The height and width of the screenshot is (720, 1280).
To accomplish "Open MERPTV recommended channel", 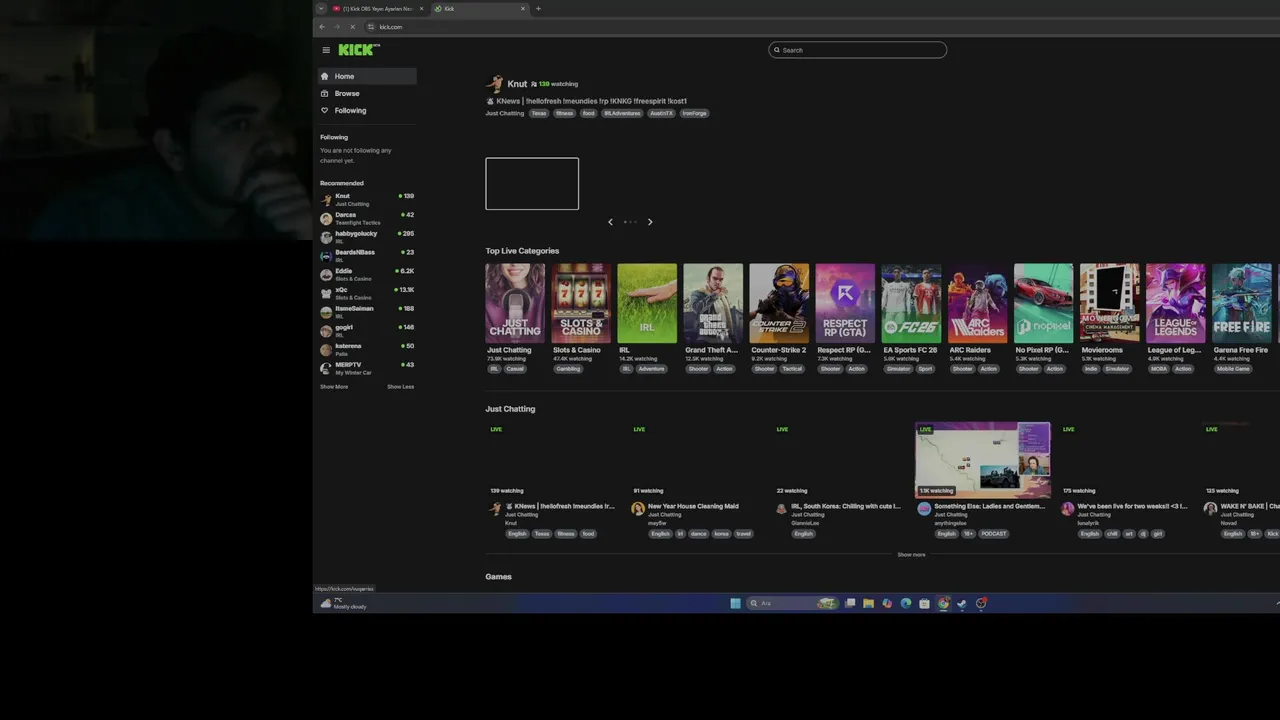I will pos(366,368).
